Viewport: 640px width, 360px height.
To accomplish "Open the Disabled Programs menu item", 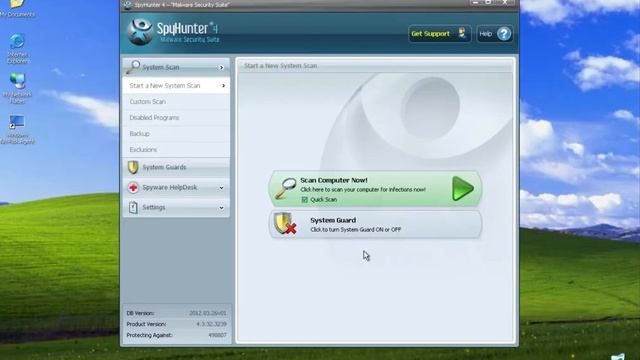I will click(x=176, y=118).
